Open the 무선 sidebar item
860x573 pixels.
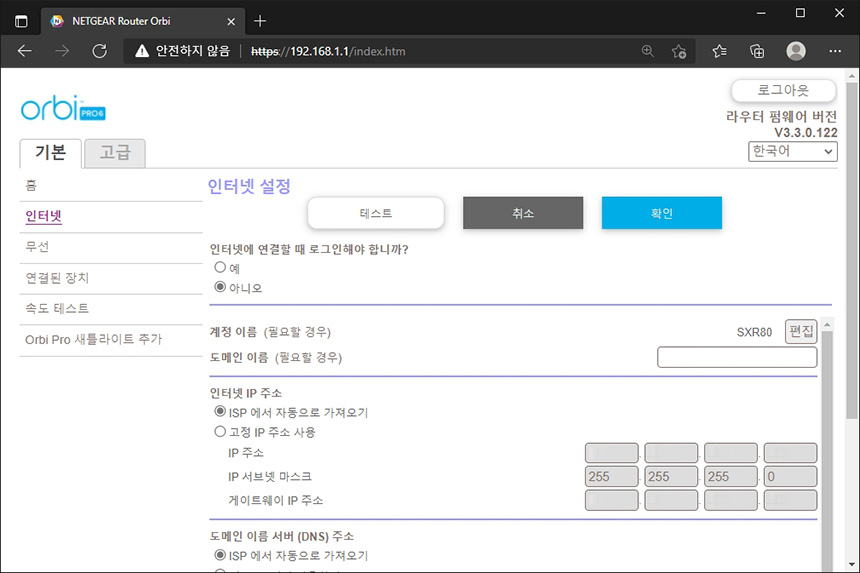[37, 247]
